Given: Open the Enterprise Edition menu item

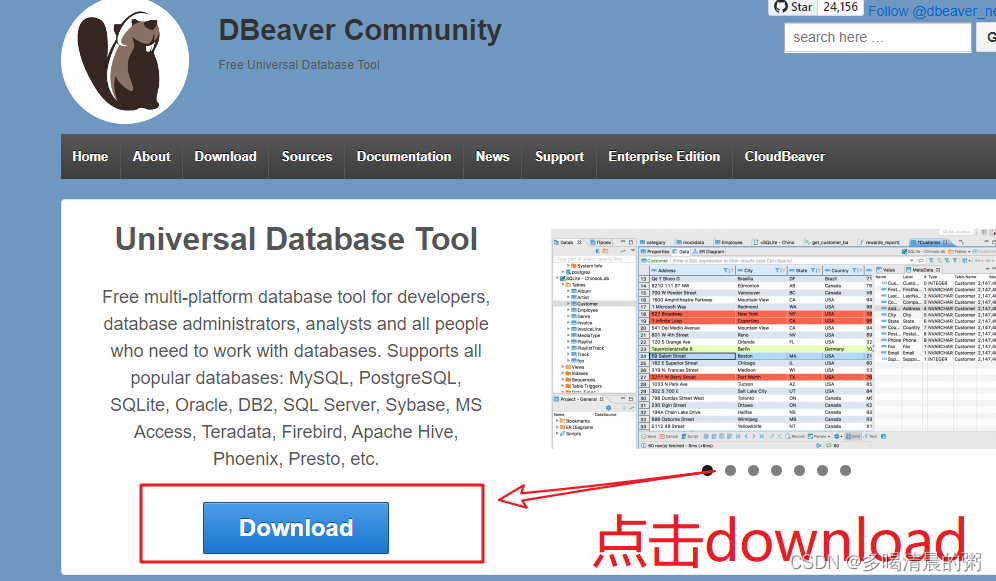Looking at the screenshot, I should pyautogui.click(x=664, y=156).
